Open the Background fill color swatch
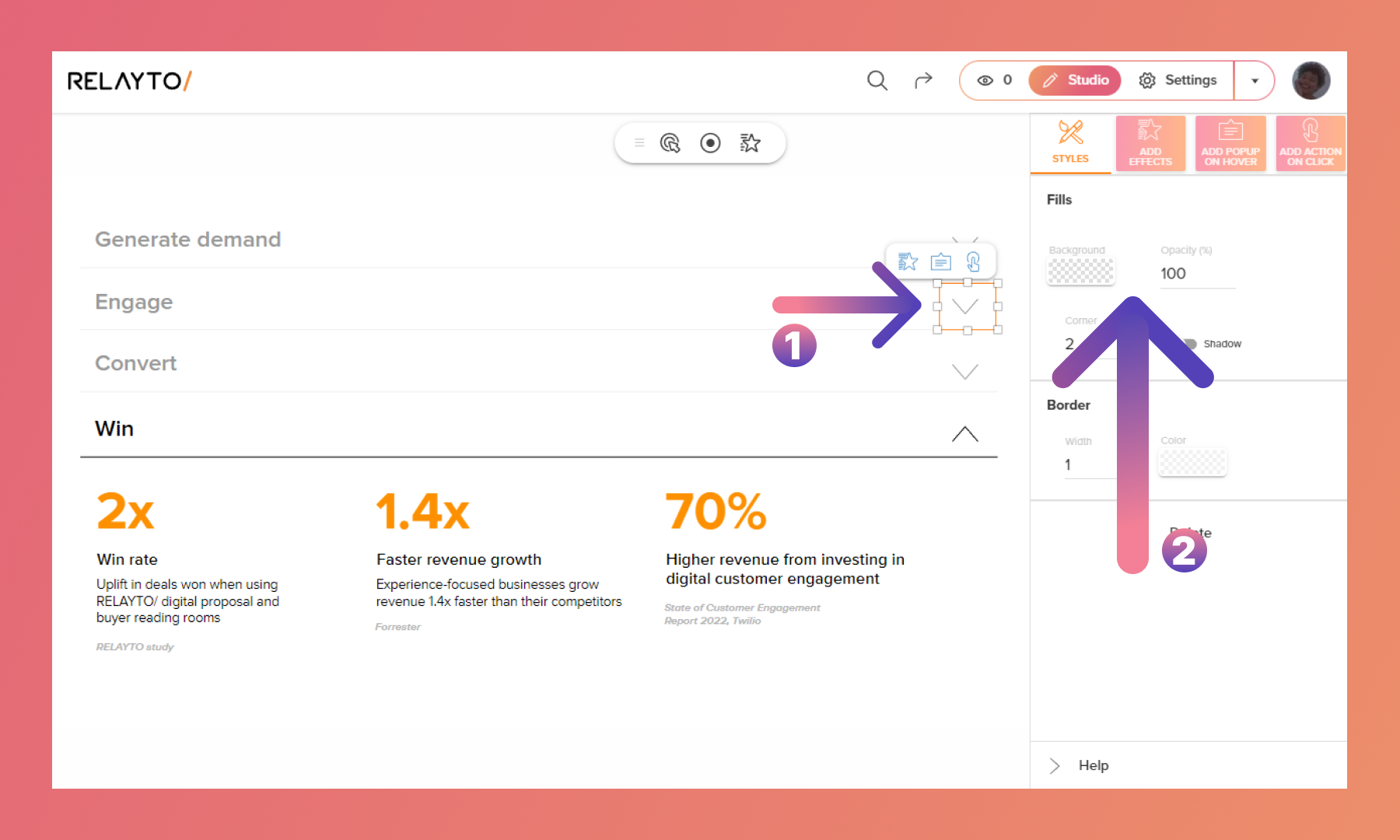 click(1081, 271)
